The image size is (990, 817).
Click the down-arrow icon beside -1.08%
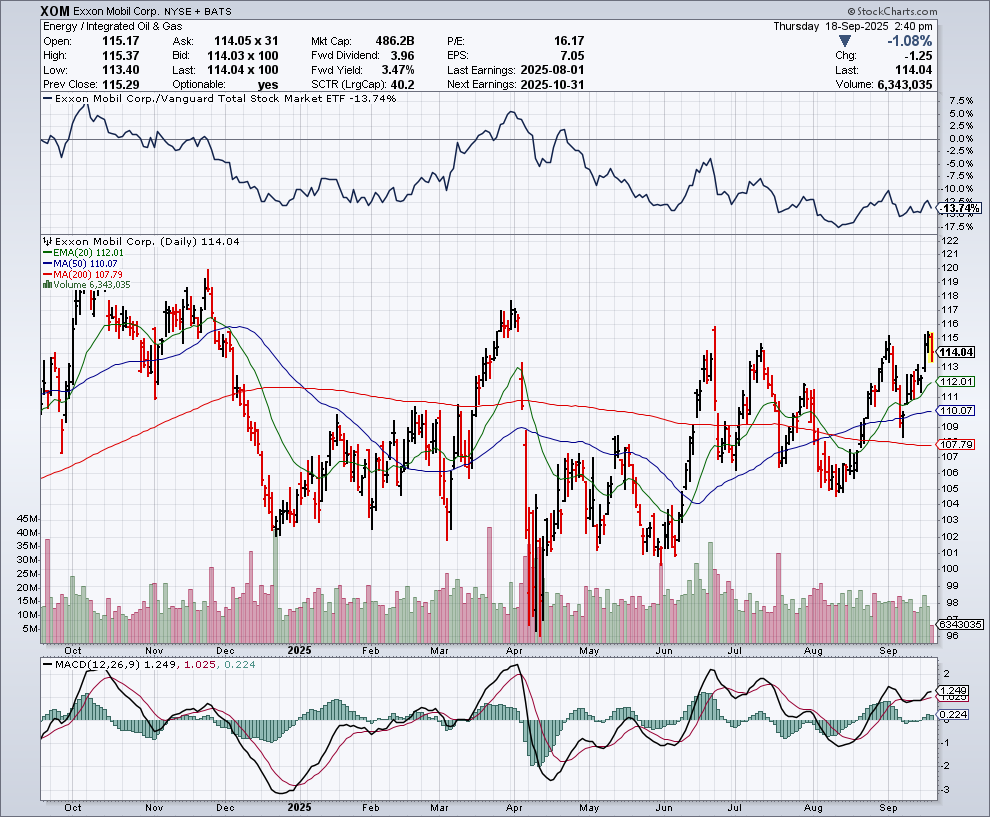click(x=844, y=41)
